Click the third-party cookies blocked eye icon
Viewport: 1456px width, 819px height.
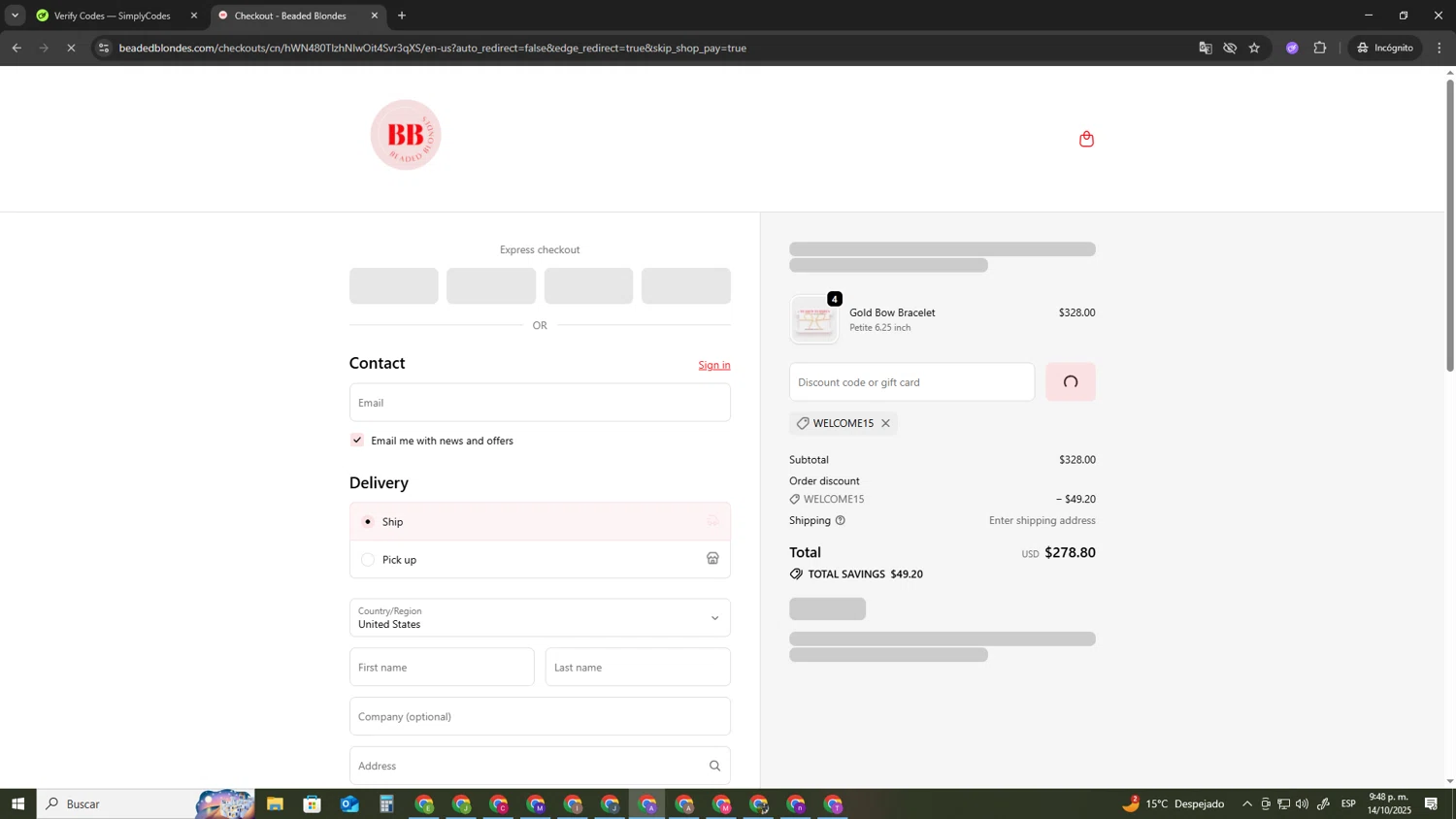1230,48
